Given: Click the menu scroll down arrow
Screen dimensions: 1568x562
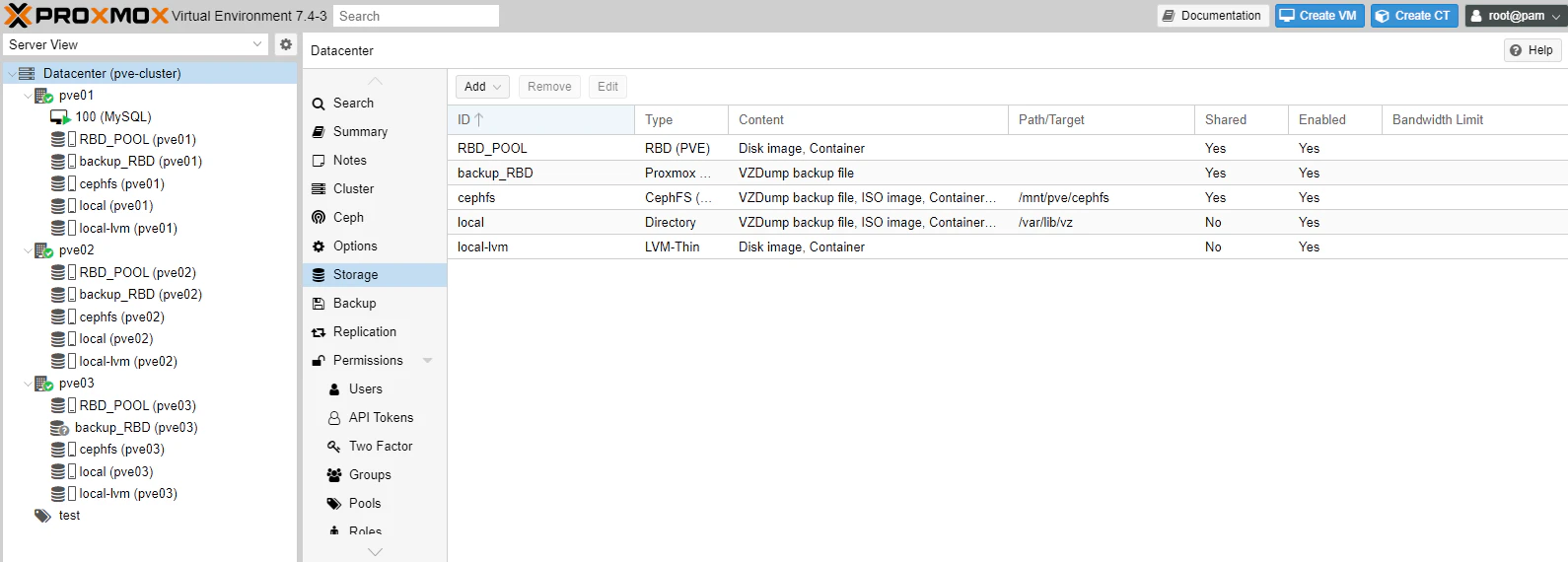Looking at the screenshot, I should point(375,553).
